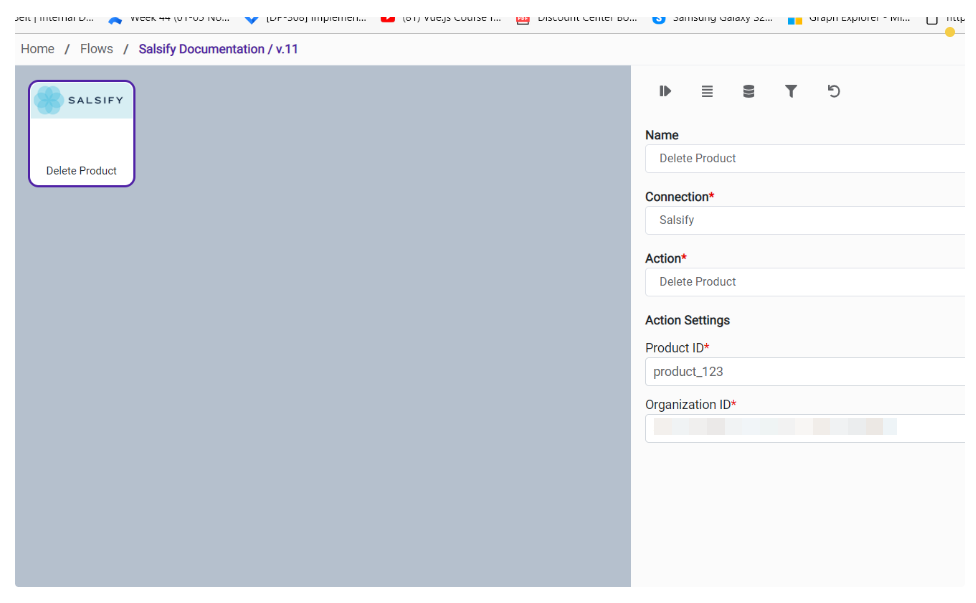976x603 pixels.
Task: Open the list view lines icon
Action: pyautogui.click(x=707, y=91)
